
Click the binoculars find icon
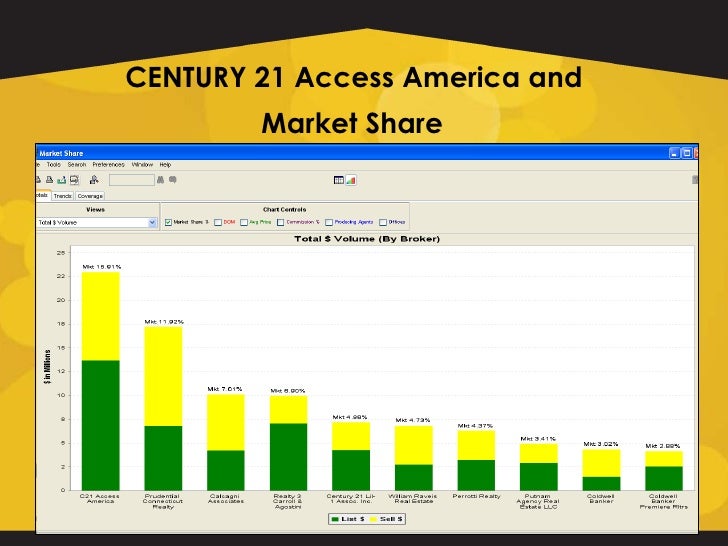click(161, 180)
